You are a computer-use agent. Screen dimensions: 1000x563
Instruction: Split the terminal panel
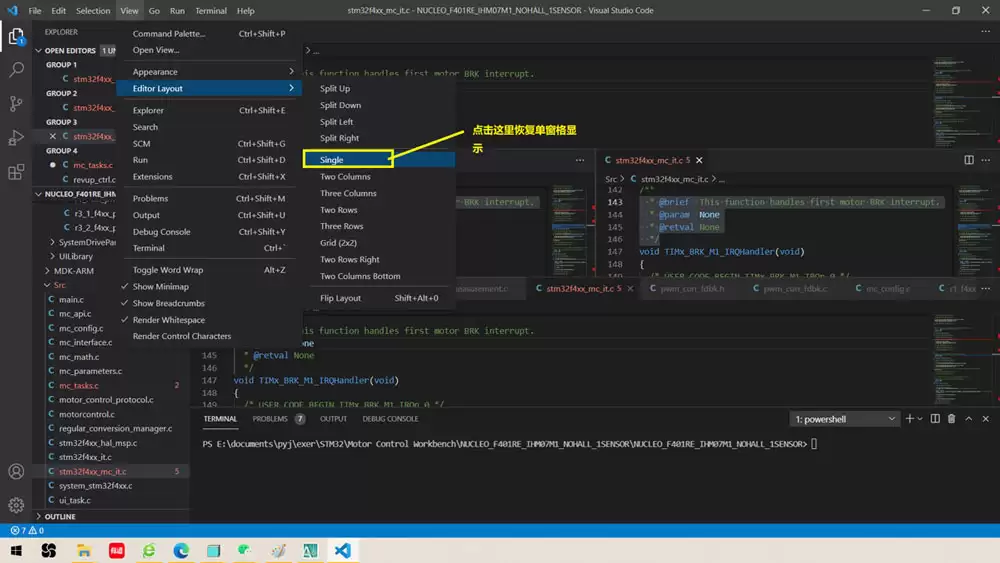(x=935, y=419)
